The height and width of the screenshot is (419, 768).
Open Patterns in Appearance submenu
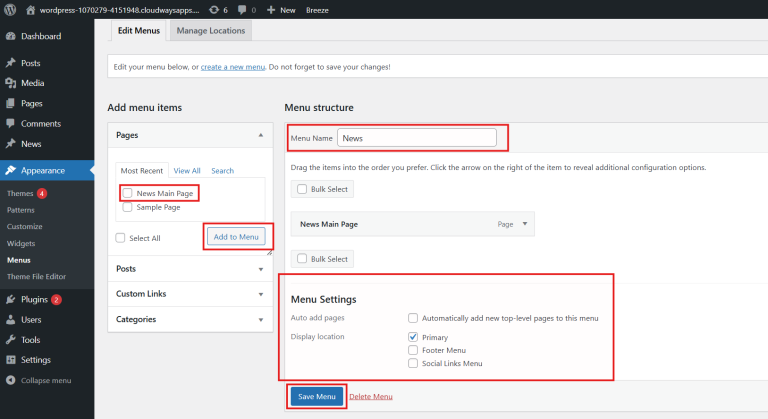click(21, 210)
